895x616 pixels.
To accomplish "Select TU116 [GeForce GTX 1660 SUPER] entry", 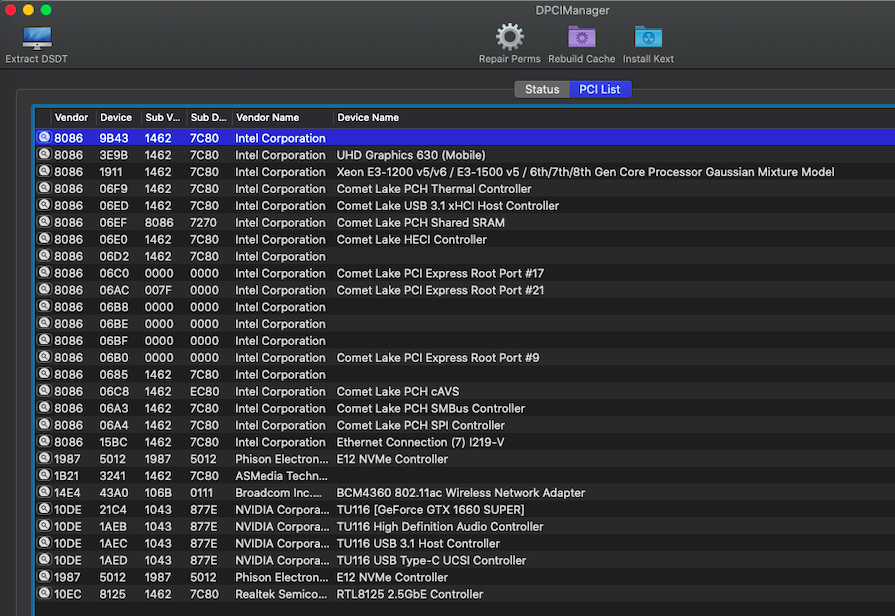I will (430, 510).
